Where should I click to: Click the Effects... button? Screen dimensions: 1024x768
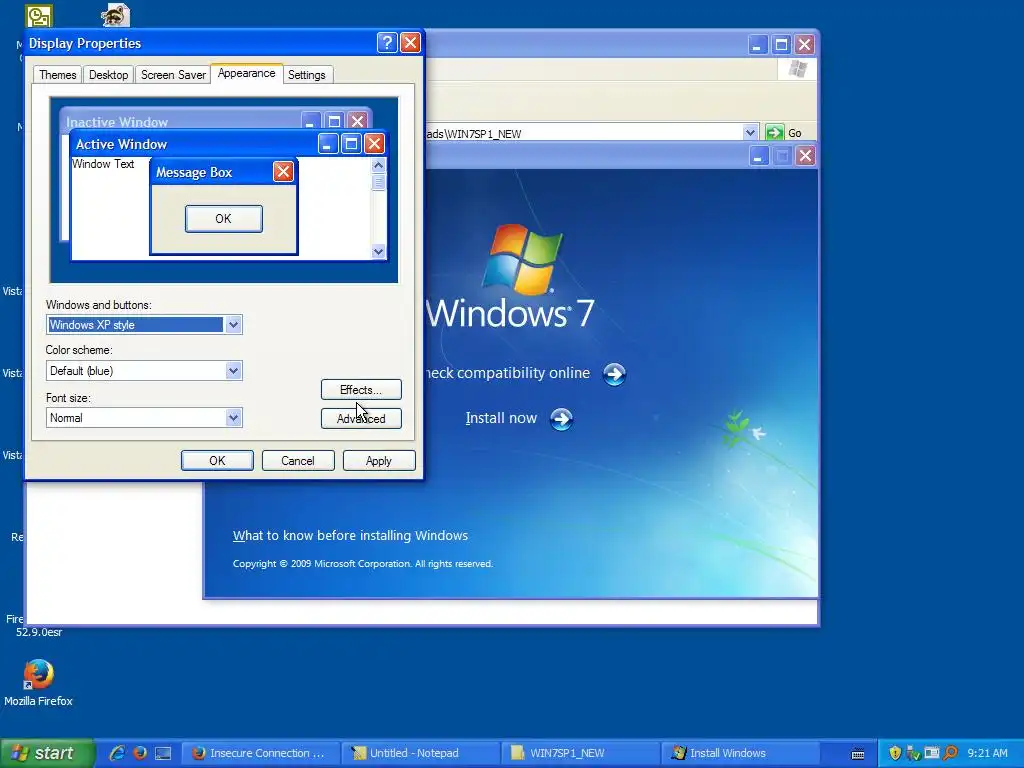(361, 390)
